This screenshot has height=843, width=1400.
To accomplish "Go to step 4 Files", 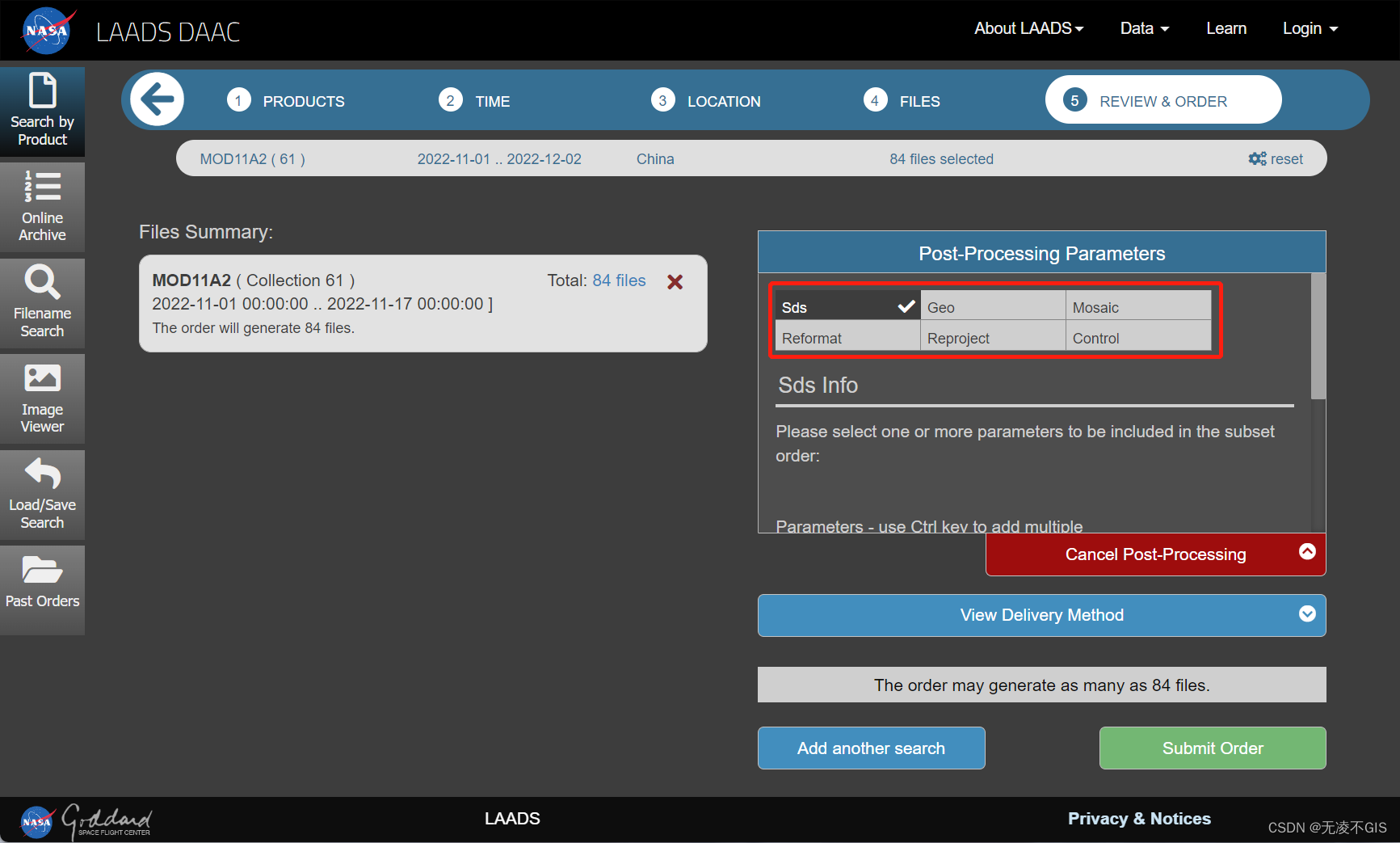I will click(902, 101).
